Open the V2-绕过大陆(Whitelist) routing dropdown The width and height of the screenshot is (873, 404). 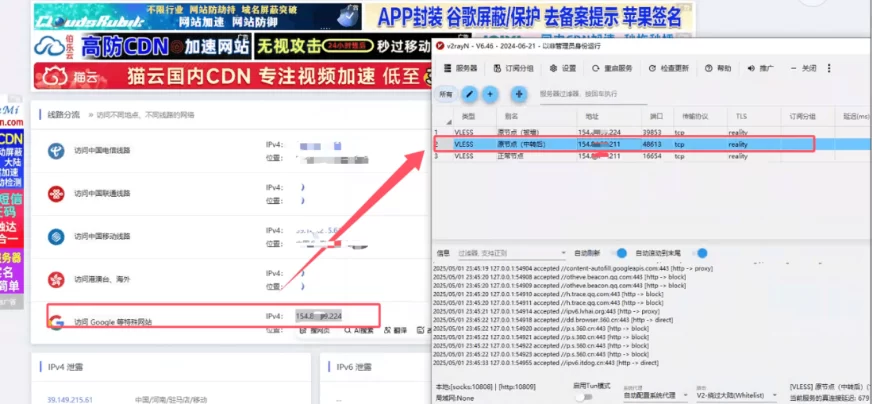point(738,395)
